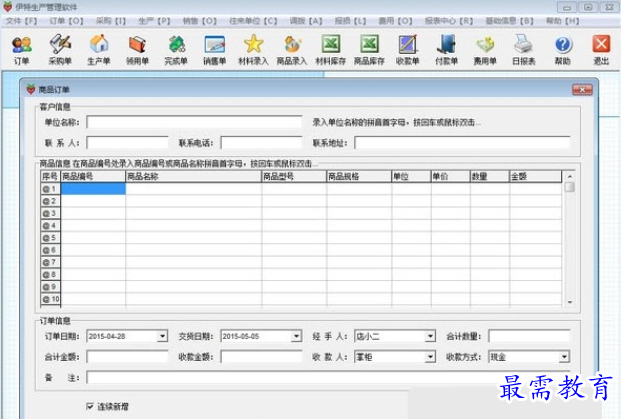The height and width of the screenshot is (419, 621).
Task: Open the 付款单 payment tool
Action: point(446,50)
